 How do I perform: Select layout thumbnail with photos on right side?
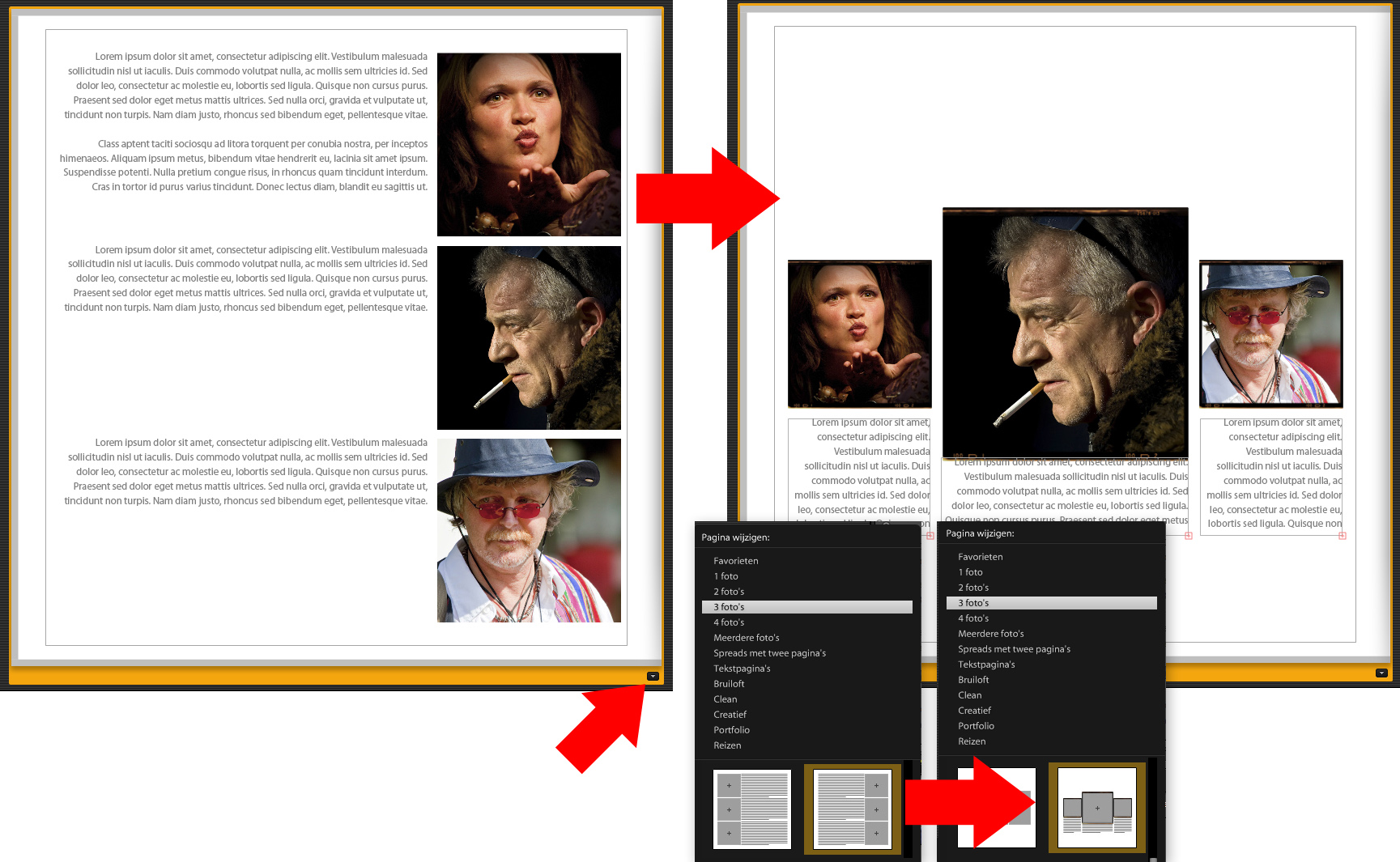click(852, 809)
